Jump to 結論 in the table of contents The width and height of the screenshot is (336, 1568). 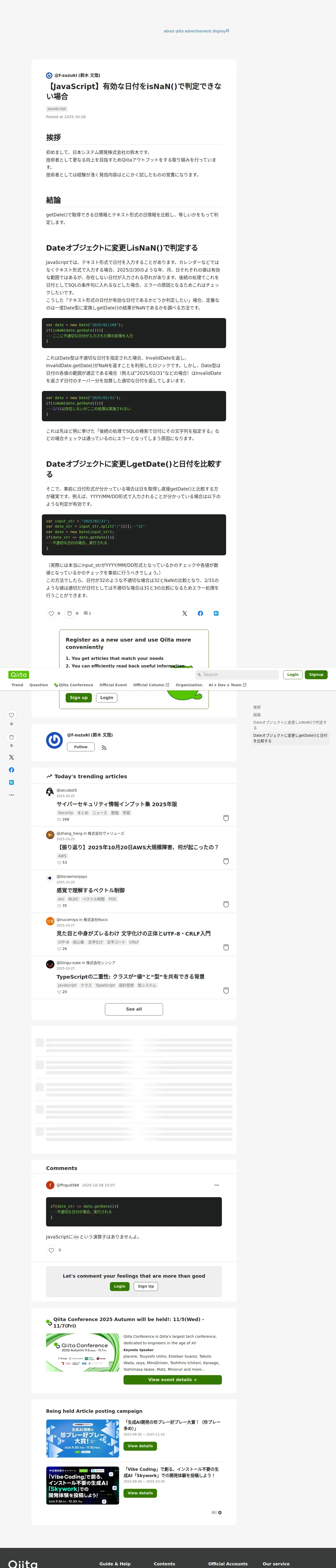(257, 714)
